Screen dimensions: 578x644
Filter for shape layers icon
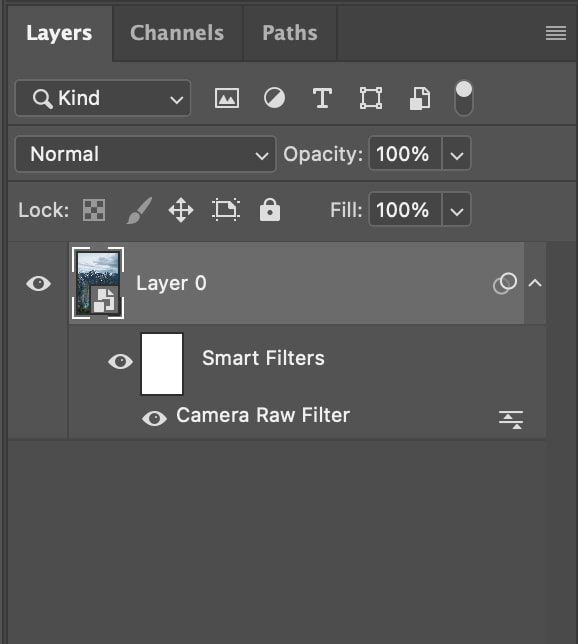click(x=371, y=98)
